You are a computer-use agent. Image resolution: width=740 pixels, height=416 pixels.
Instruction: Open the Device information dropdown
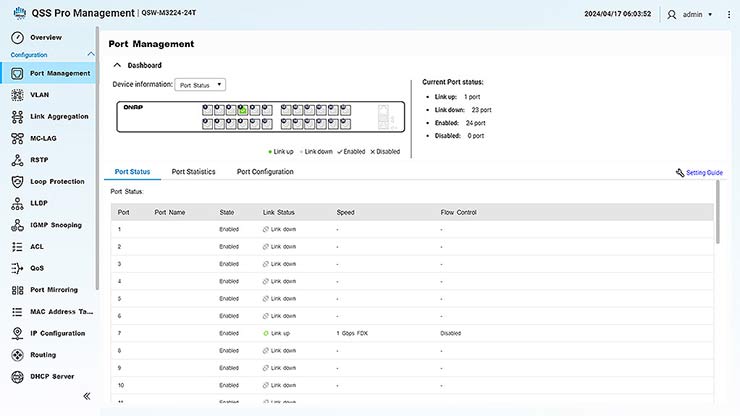pos(200,85)
